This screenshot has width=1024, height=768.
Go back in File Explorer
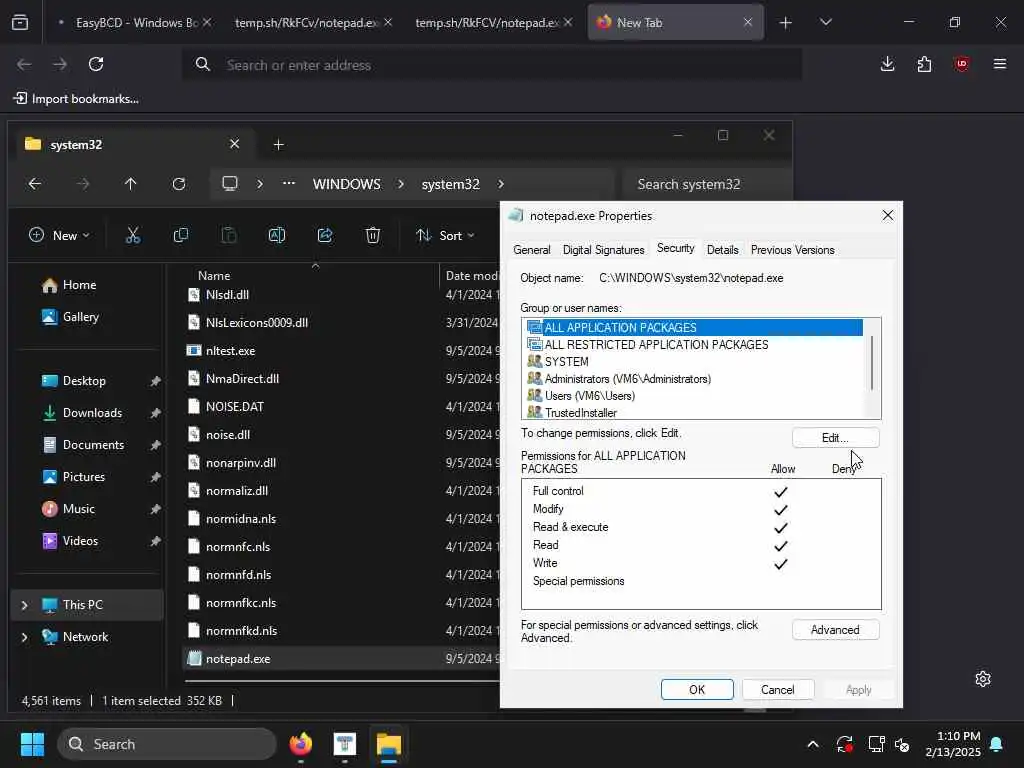tap(35, 184)
